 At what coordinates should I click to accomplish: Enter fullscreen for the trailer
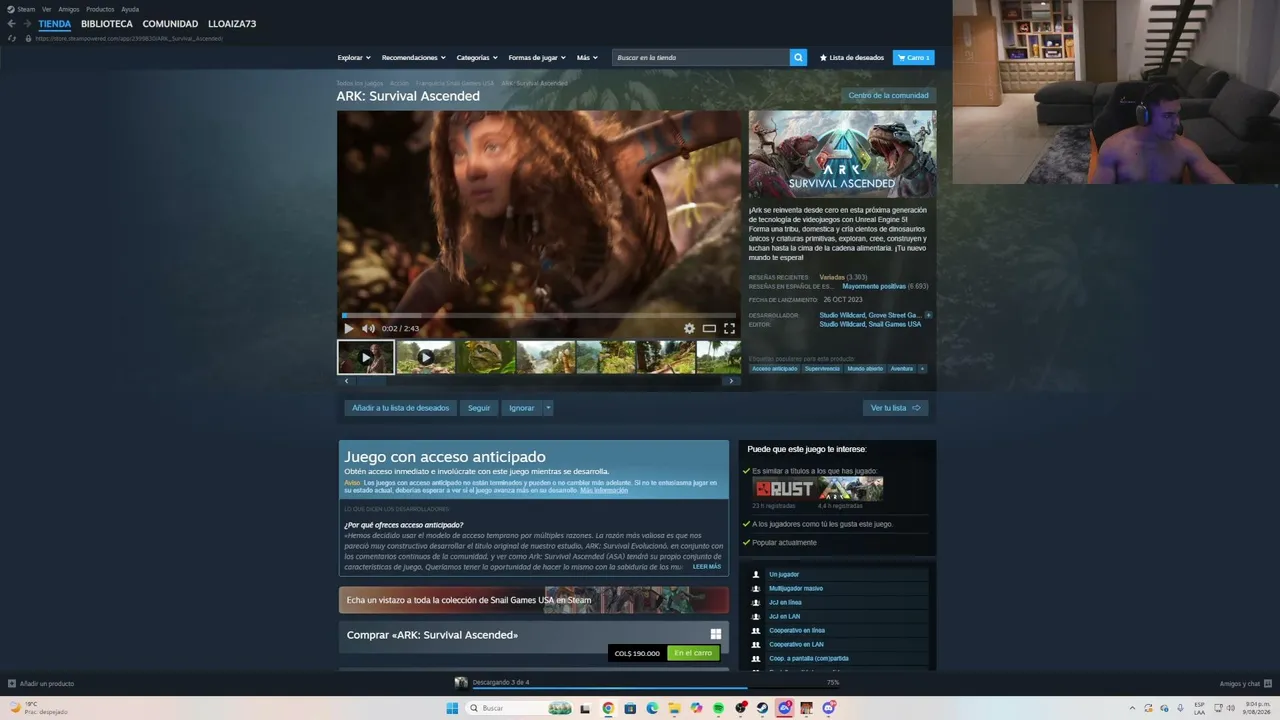[x=729, y=328]
